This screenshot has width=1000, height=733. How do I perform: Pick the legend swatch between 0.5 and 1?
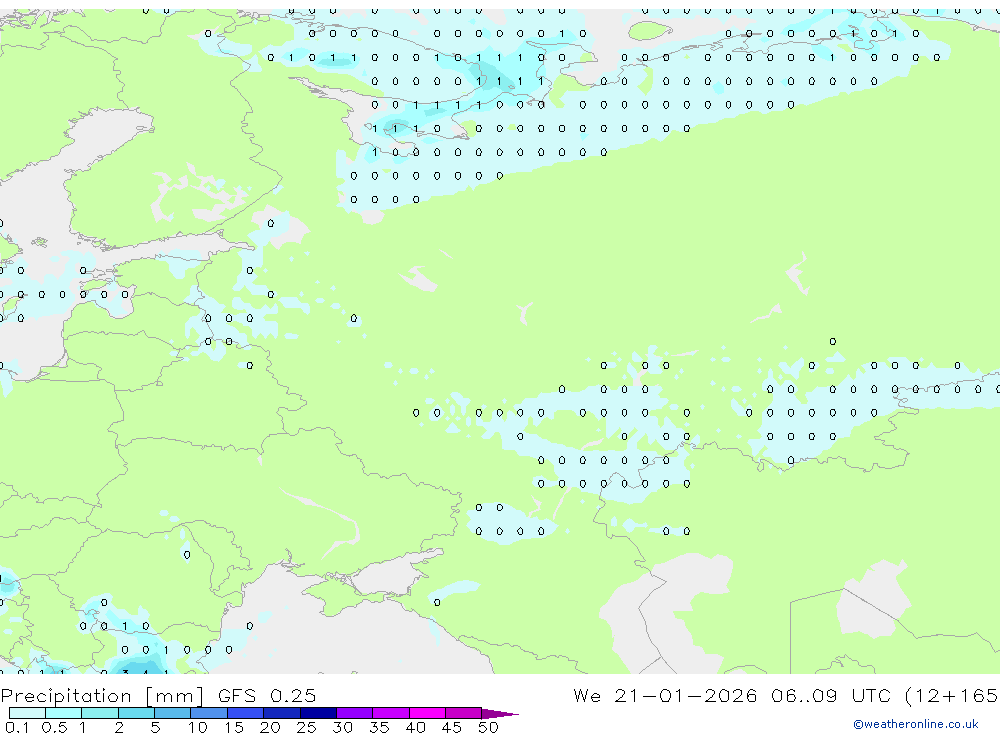[64, 713]
